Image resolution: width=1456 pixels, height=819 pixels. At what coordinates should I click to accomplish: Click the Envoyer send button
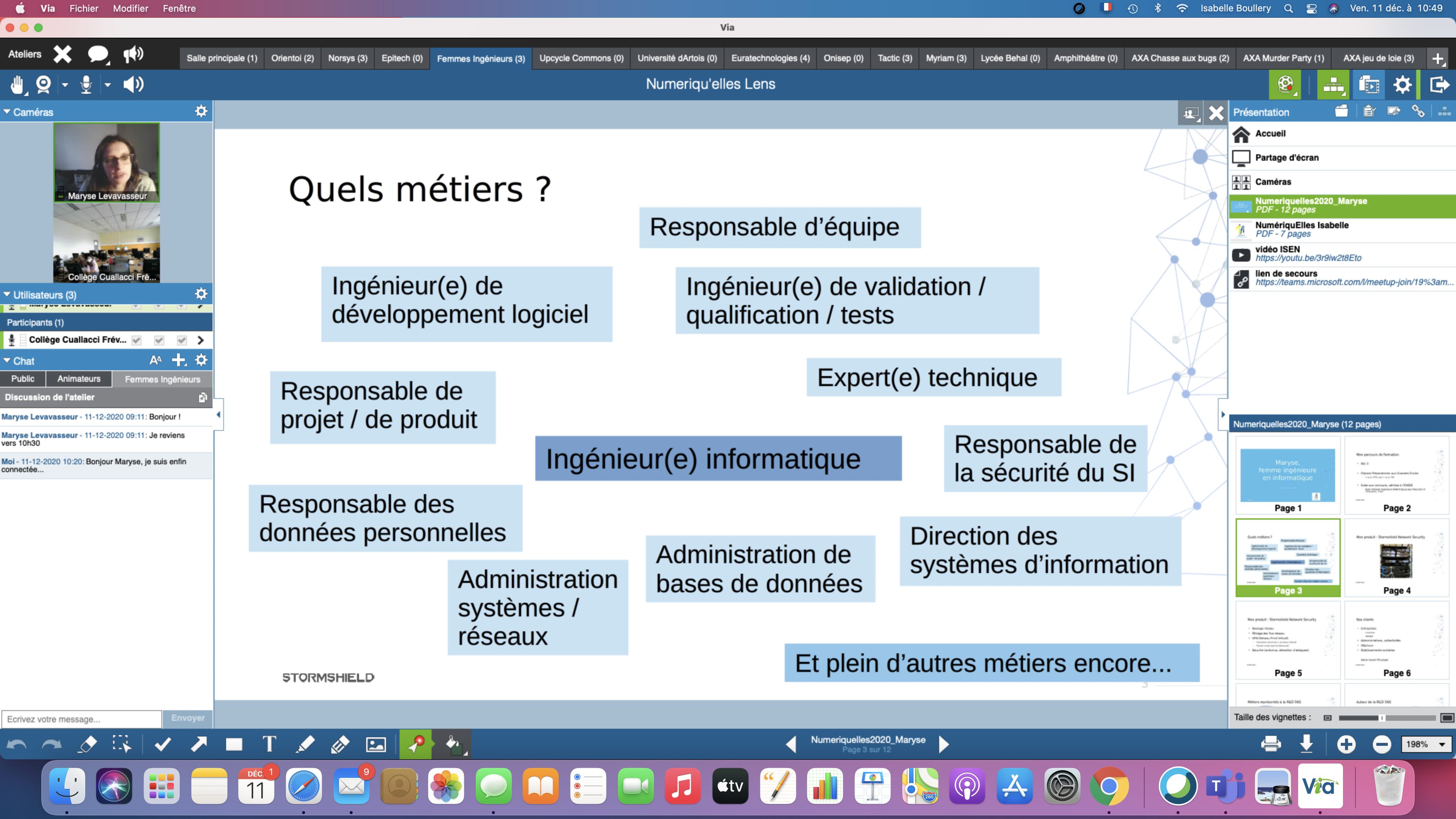pos(188,718)
